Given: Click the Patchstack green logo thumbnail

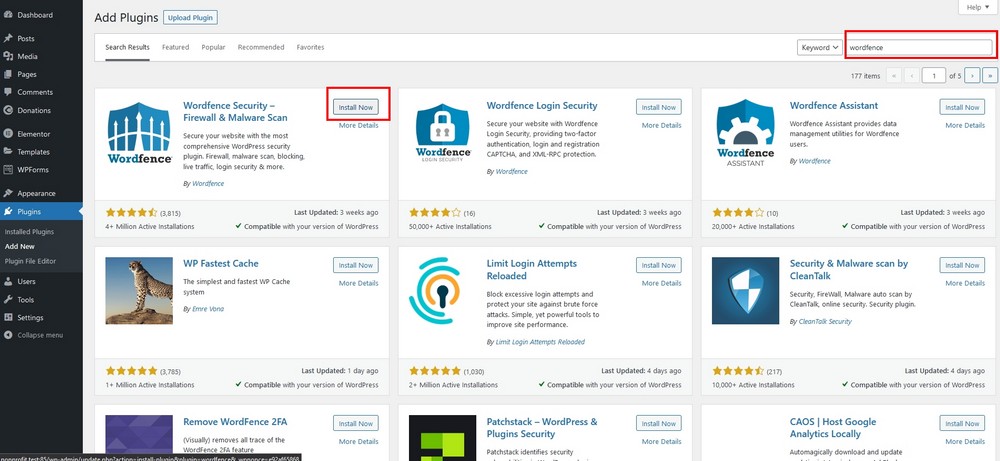Looking at the screenshot, I should (443, 438).
